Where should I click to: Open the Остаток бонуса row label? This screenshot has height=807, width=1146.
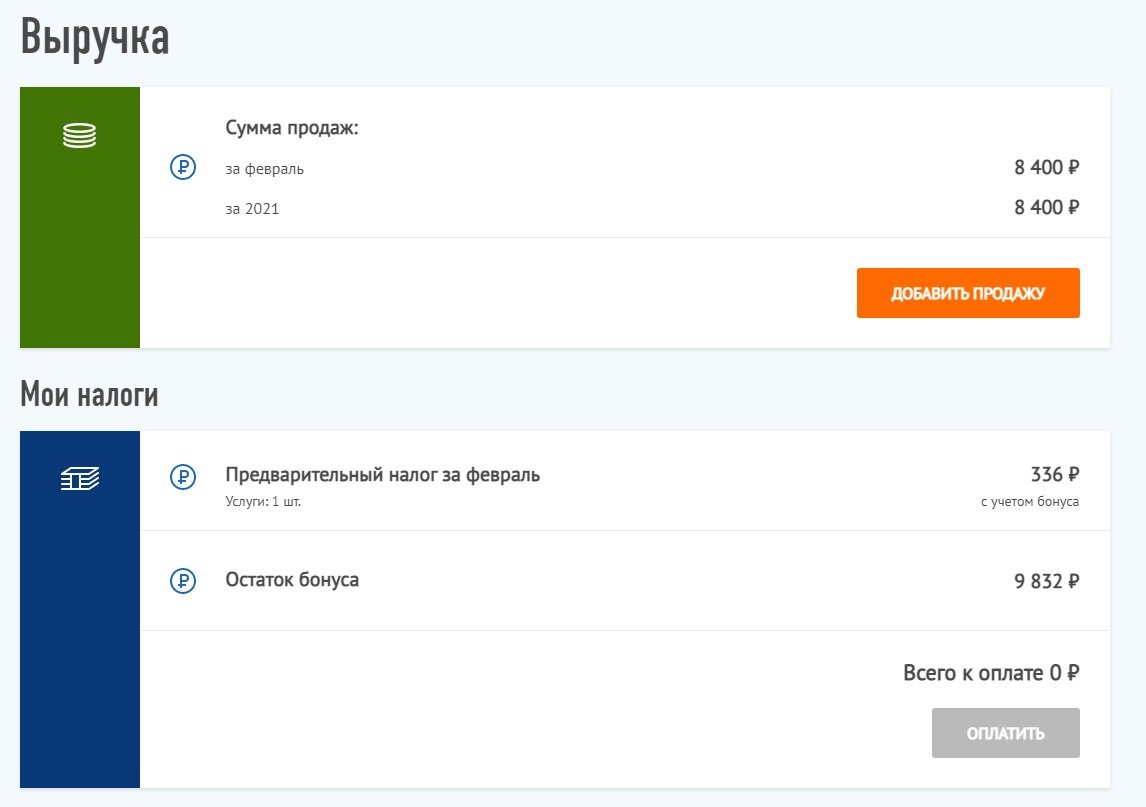tap(292, 580)
